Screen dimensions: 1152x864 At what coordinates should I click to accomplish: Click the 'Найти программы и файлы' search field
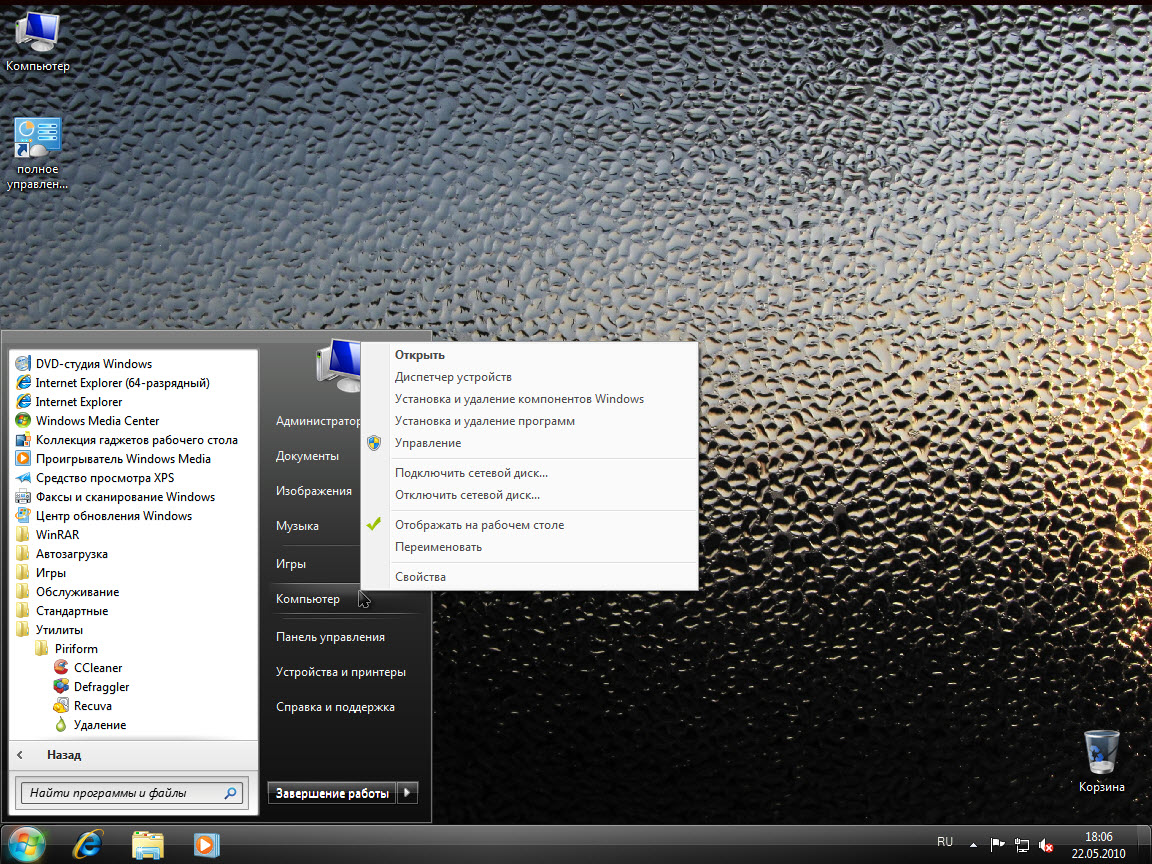[x=120, y=793]
